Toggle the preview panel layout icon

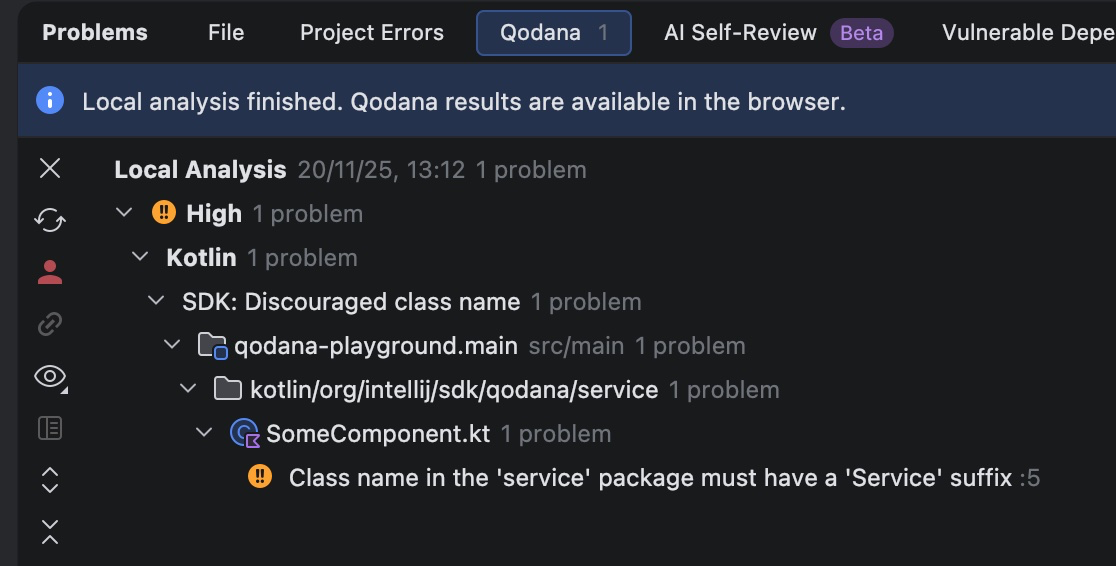[50, 428]
